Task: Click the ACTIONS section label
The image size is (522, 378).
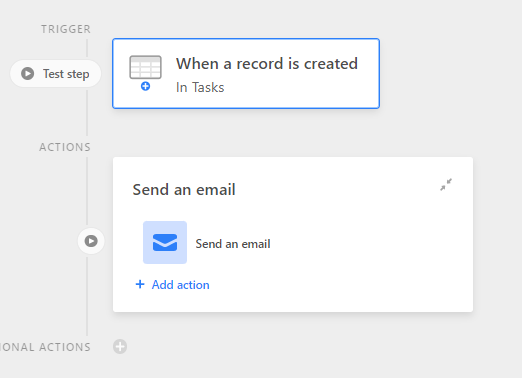Action: 65,147
